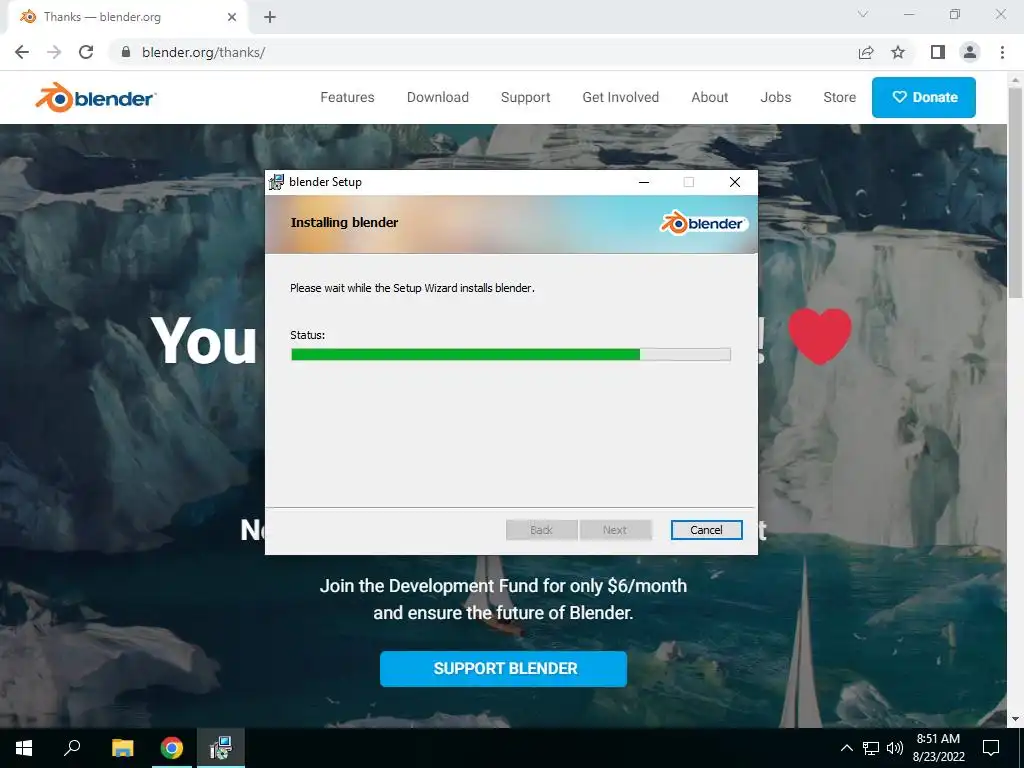Minimize the blender Setup window
This screenshot has width=1024, height=768.
(644, 182)
